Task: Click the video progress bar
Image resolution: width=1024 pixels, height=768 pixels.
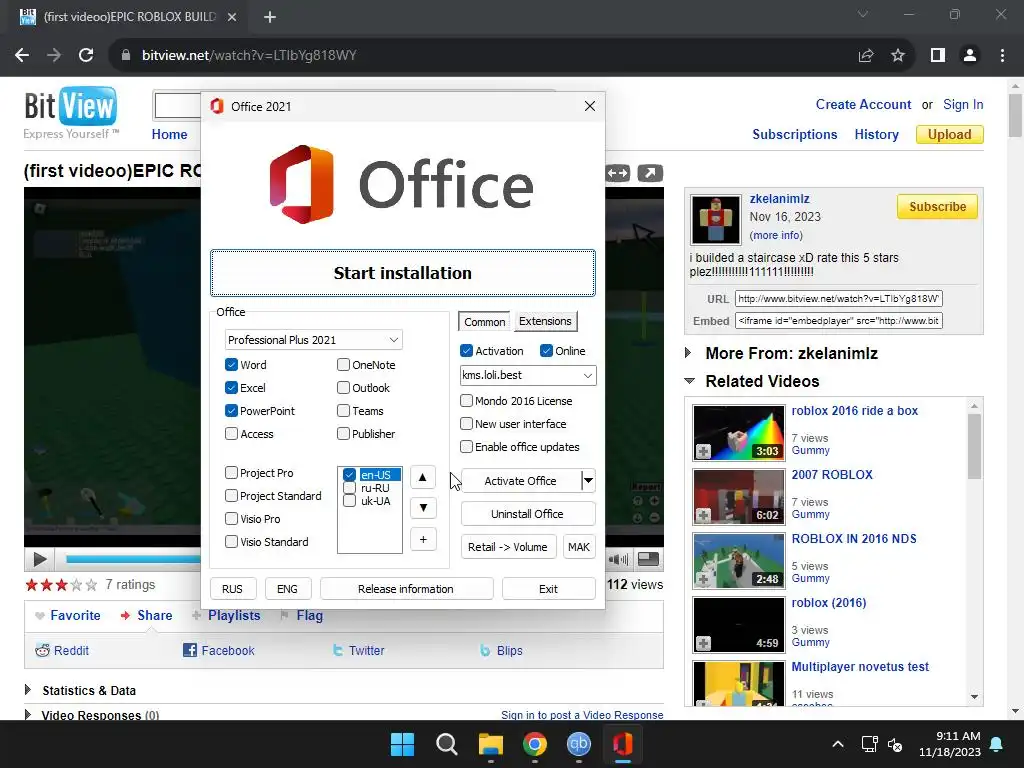Action: (x=133, y=559)
